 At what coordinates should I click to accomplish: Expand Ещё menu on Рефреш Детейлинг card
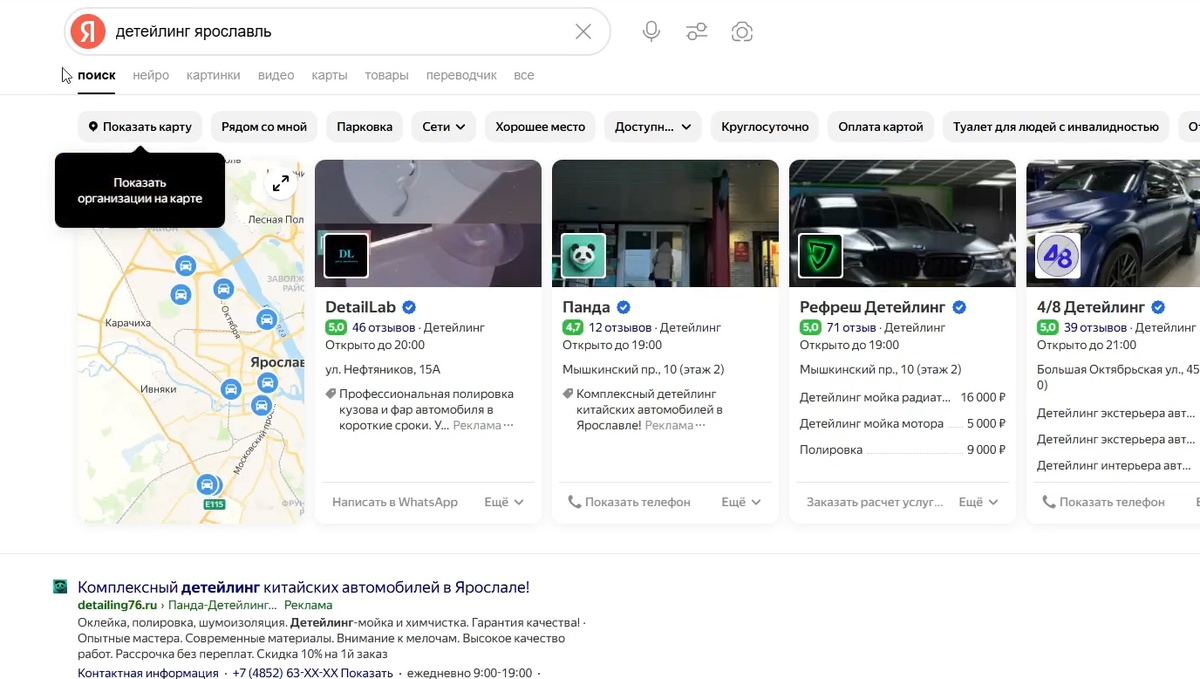978,502
